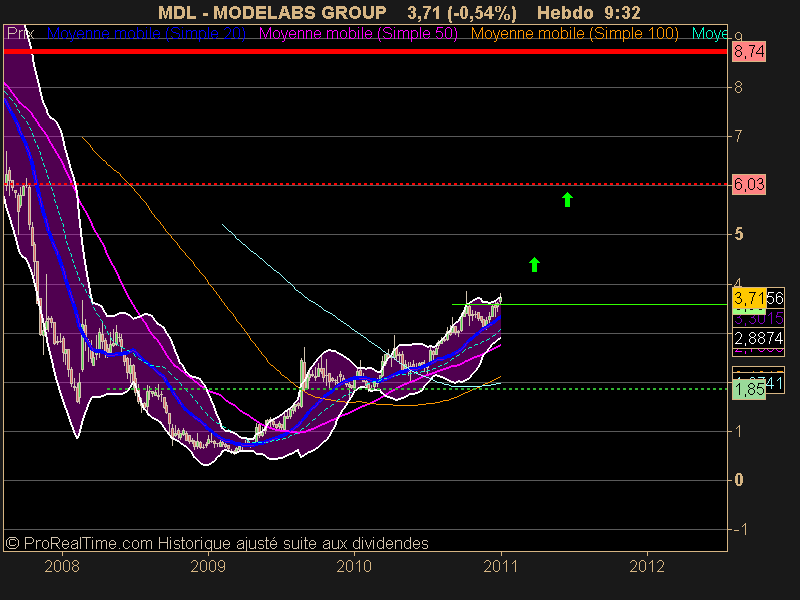Click the price axis tick 5
Viewport: 800px width, 600px height.
[x=738, y=234]
